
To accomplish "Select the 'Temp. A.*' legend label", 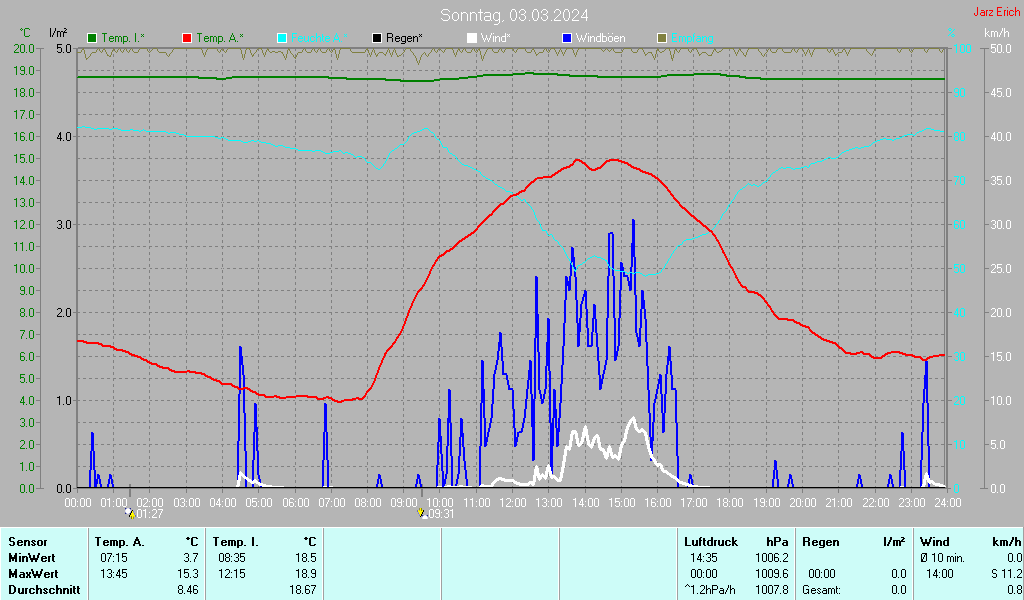I will (x=219, y=39).
